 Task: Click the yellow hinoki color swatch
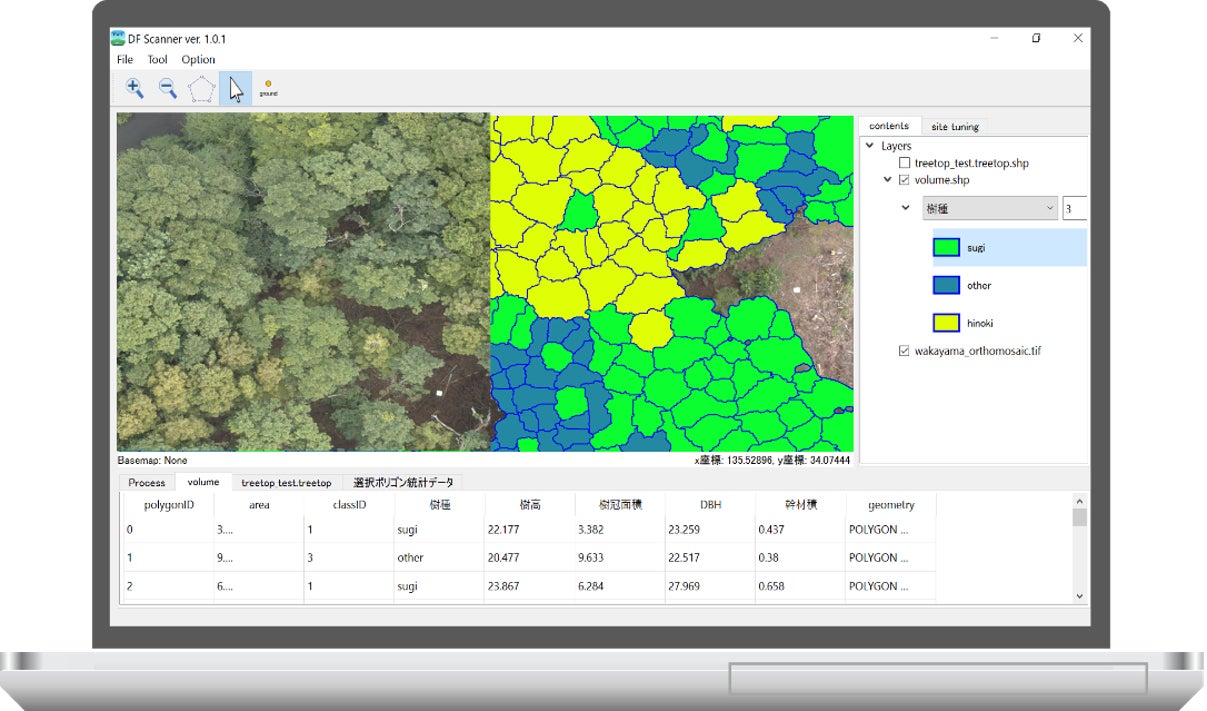coord(946,323)
